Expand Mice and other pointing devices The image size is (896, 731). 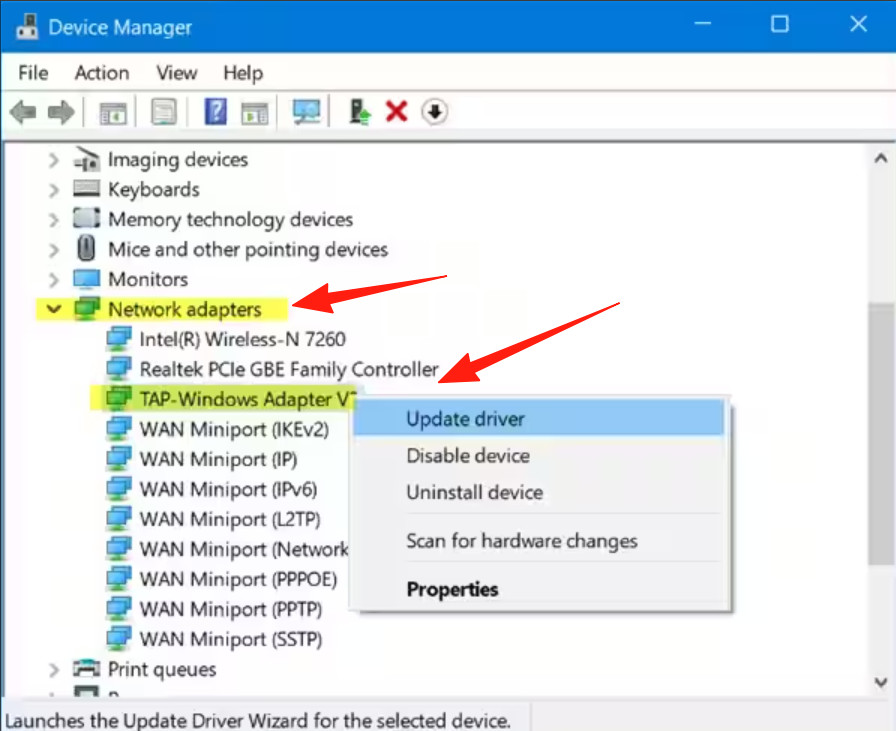pos(53,250)
